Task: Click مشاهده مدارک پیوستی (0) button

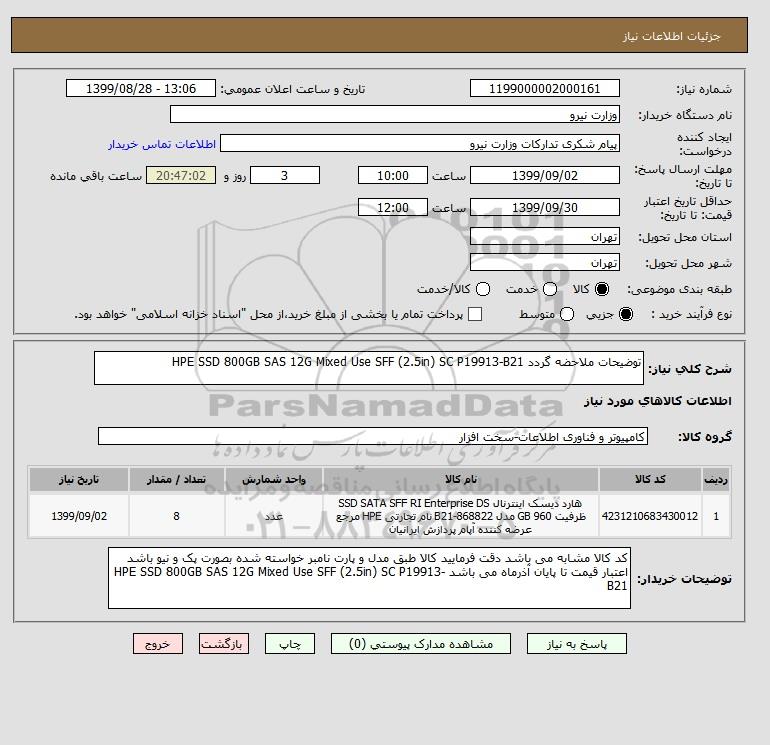Action: click(x=421, y=644)
